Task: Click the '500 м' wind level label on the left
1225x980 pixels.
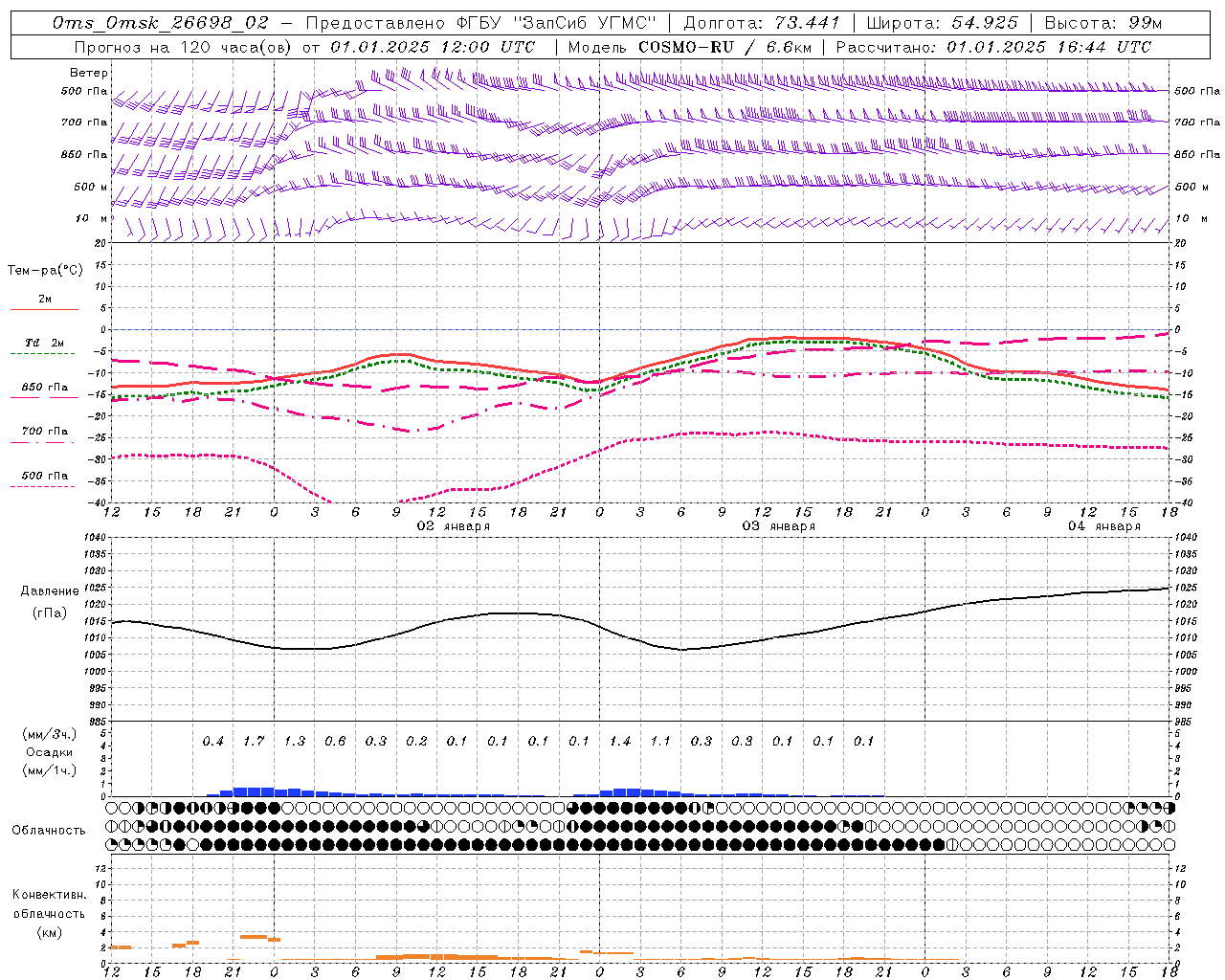Action: [91, 187]
